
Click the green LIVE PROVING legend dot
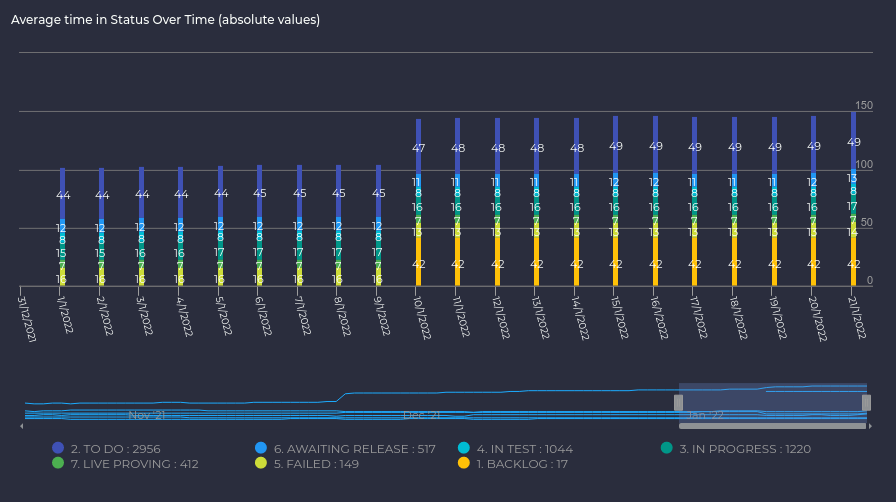(x=58, y=463)
